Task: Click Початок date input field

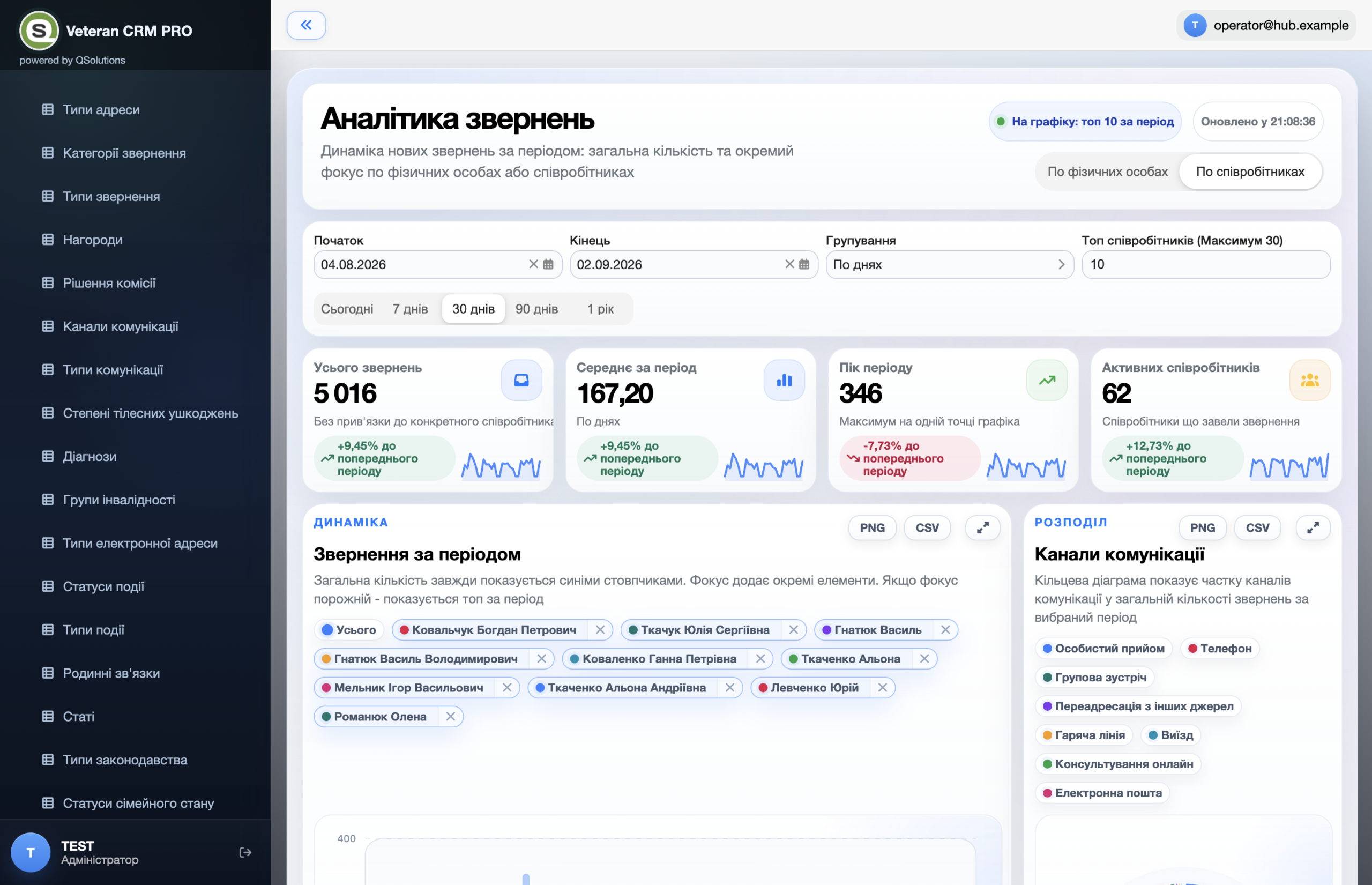Action: [x=437, y=264]
